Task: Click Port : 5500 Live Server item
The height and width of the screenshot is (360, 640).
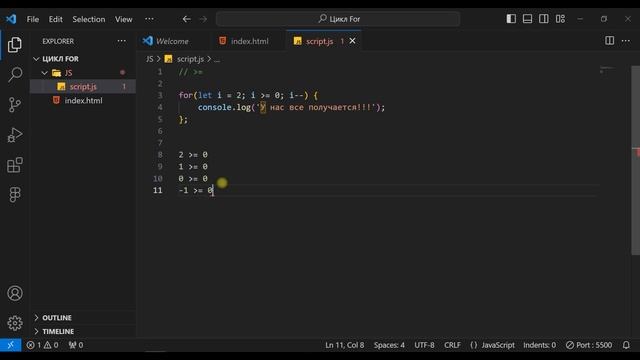Action: [589, 345]
